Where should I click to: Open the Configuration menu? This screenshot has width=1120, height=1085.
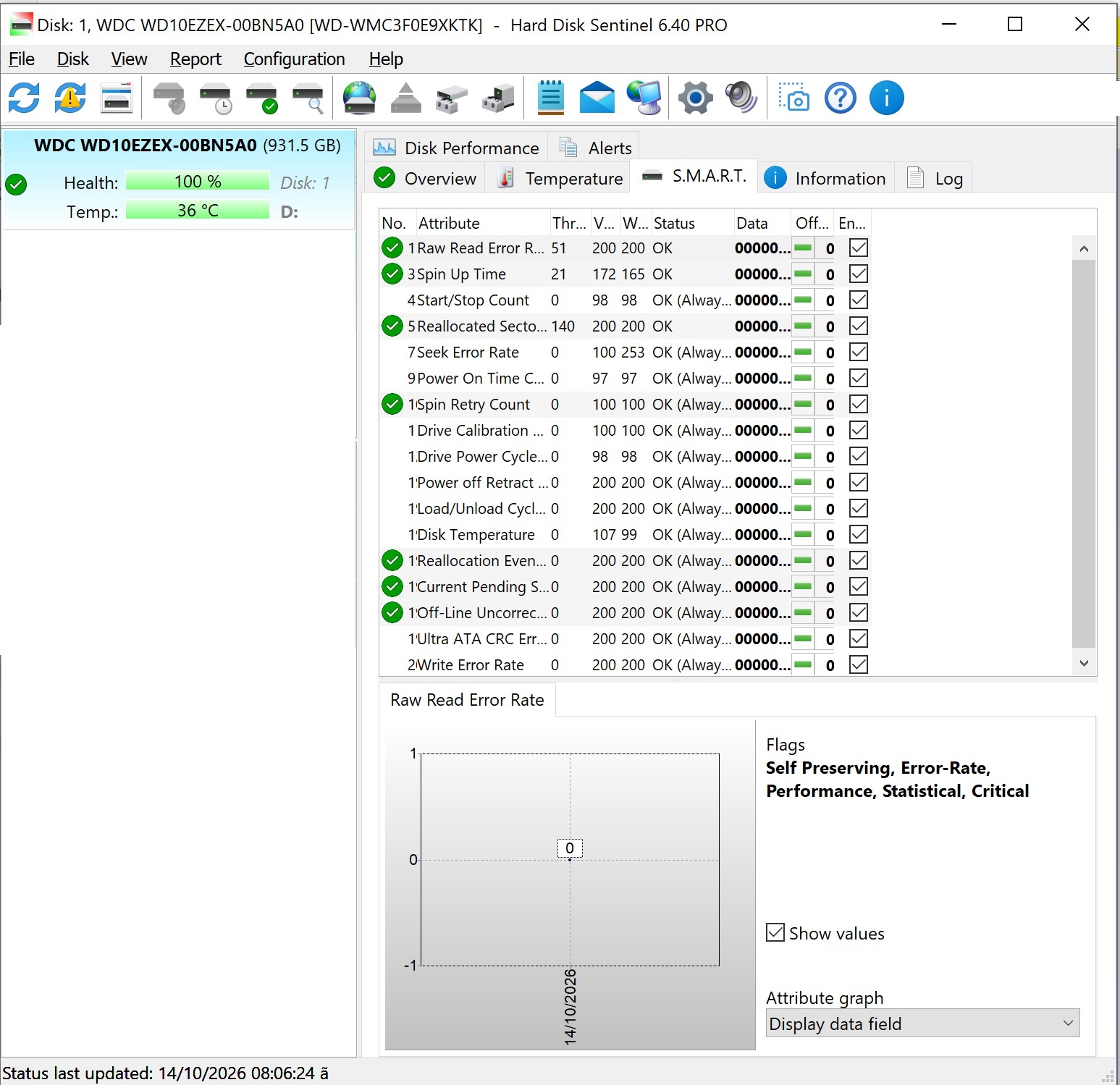click(x=294, y=59)
